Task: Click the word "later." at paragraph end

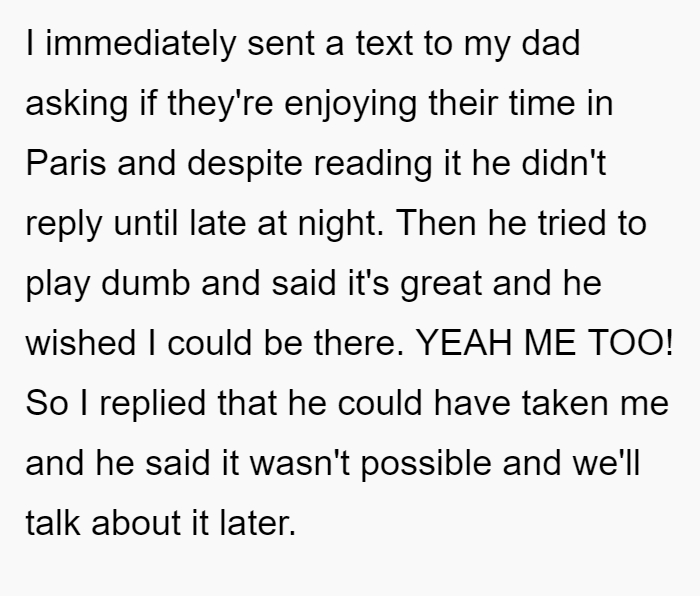Action: tap(258, 522)
